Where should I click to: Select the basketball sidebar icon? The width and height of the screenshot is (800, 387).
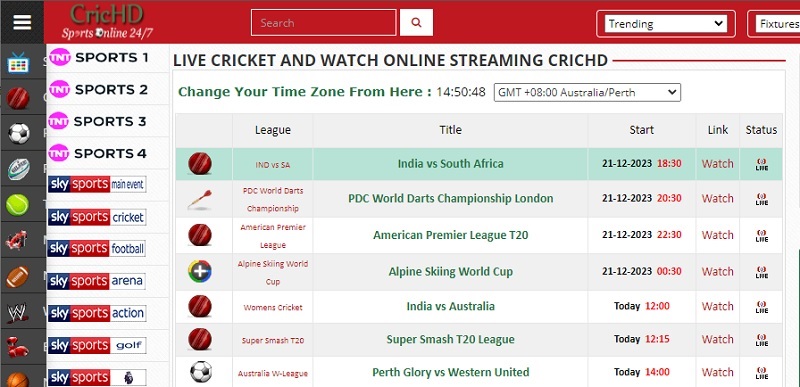click(x=18, y=380)
